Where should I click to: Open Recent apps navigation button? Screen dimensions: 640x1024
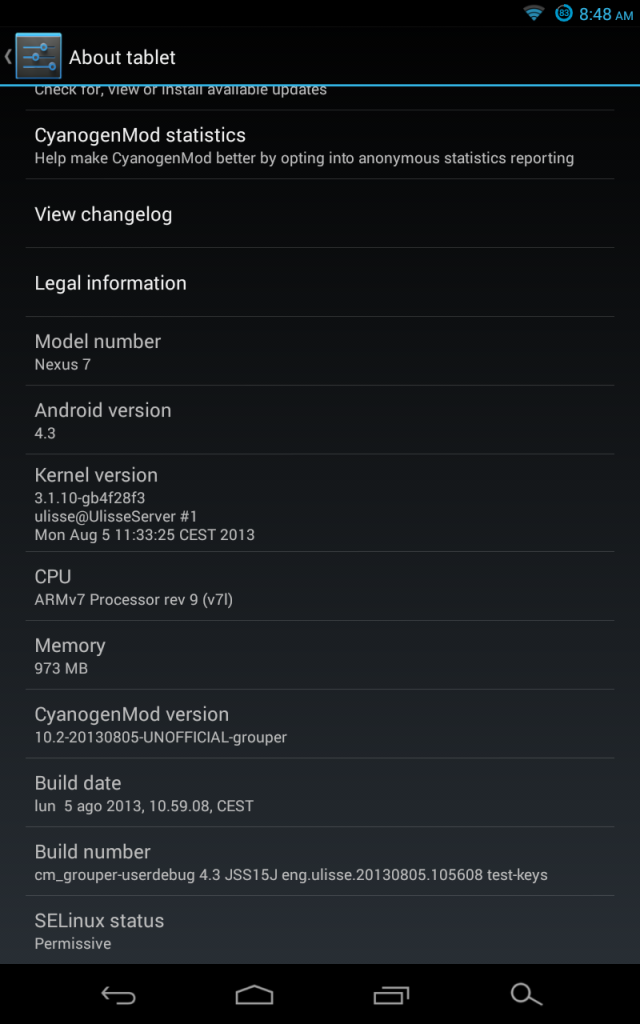(x=391, y=995)
